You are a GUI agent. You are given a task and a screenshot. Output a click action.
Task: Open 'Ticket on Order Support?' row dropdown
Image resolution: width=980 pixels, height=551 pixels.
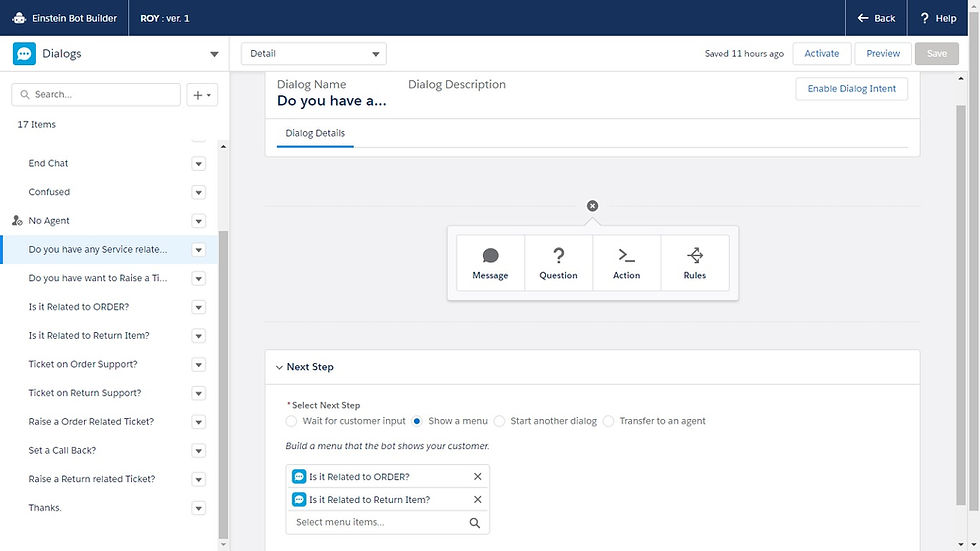tap(199, 365)
